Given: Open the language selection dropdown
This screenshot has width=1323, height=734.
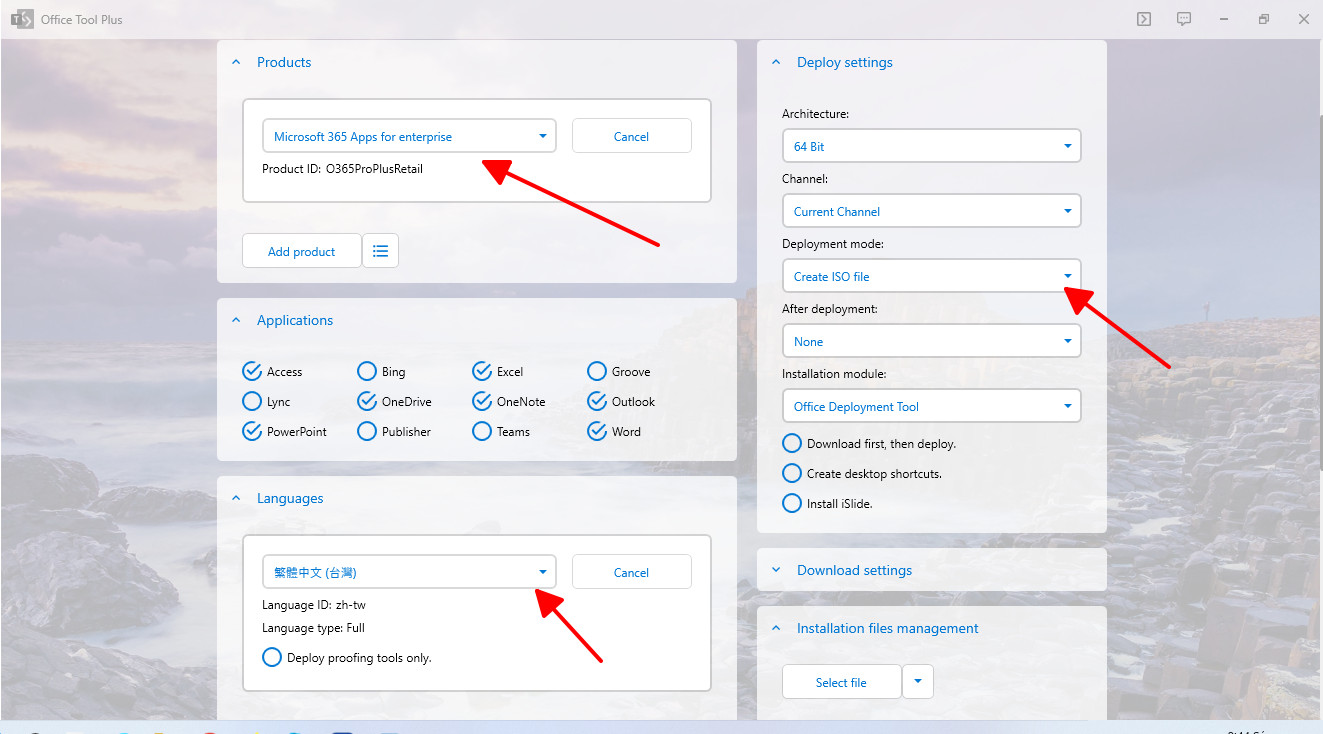Looking at the screenshot, I should 409,572.
